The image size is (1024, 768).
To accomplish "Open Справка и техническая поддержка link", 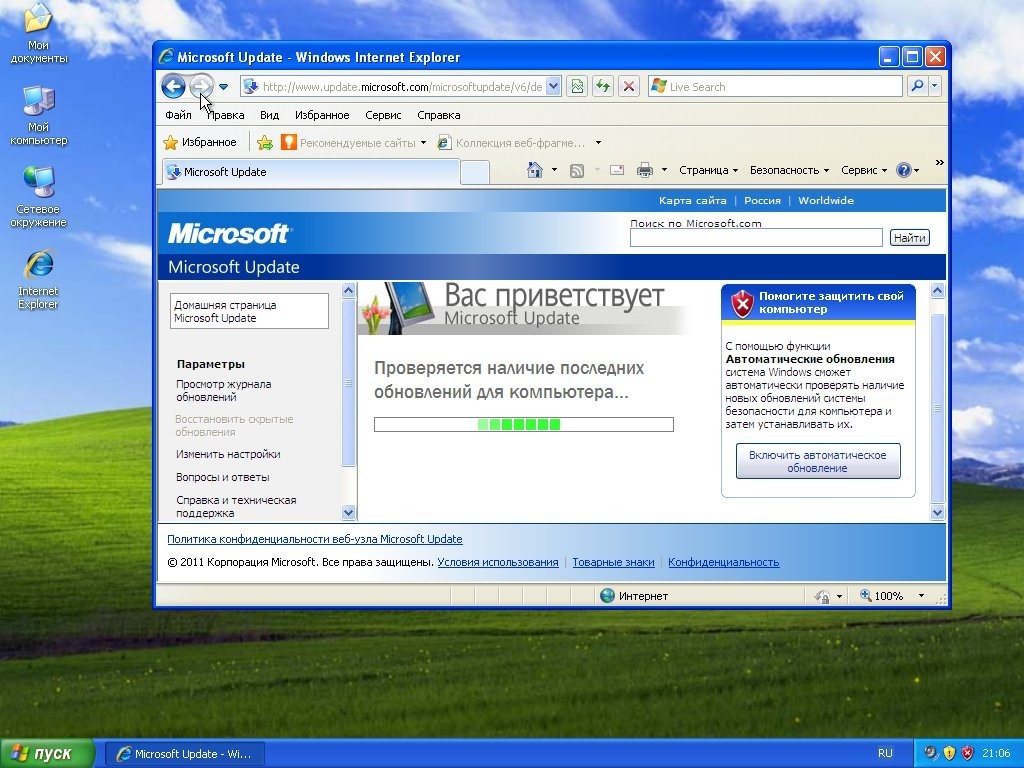I will (x=236, y=506).
